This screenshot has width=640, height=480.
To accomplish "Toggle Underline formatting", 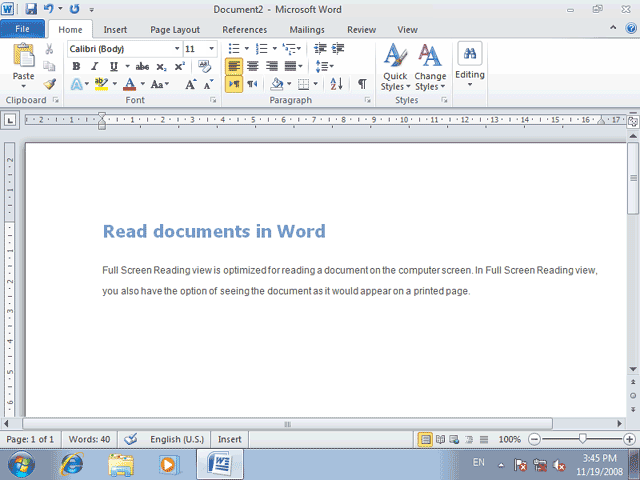I will (x=113, y=67).
